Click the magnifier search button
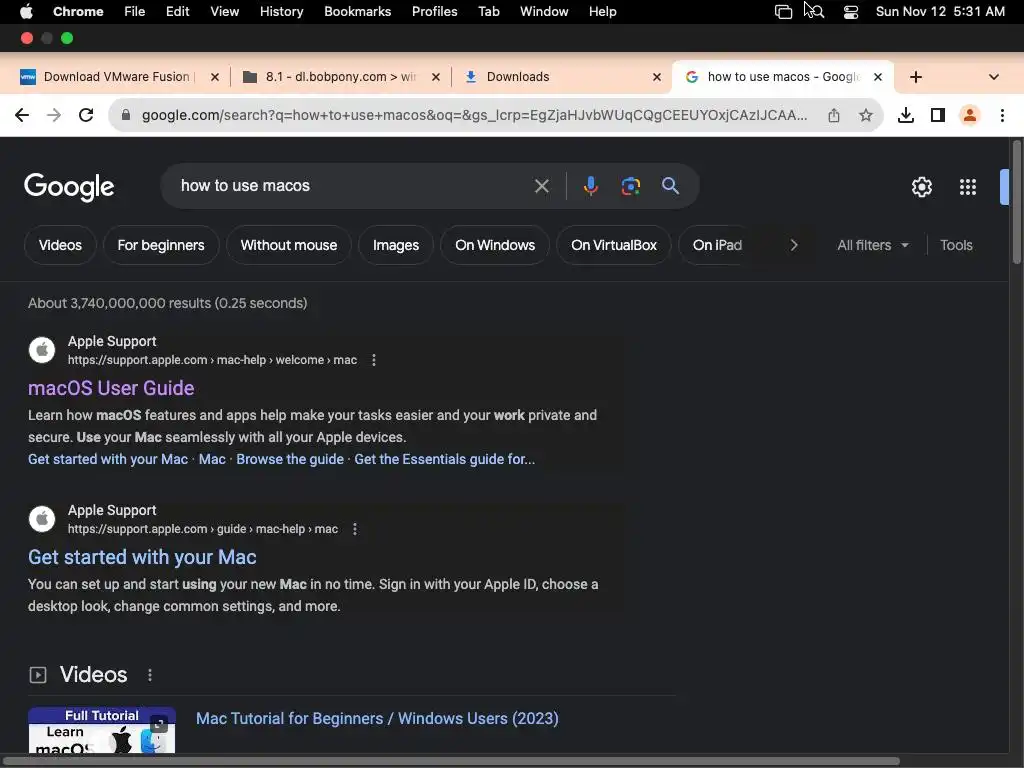This screenshot has width=1024, height=768. 670,186
